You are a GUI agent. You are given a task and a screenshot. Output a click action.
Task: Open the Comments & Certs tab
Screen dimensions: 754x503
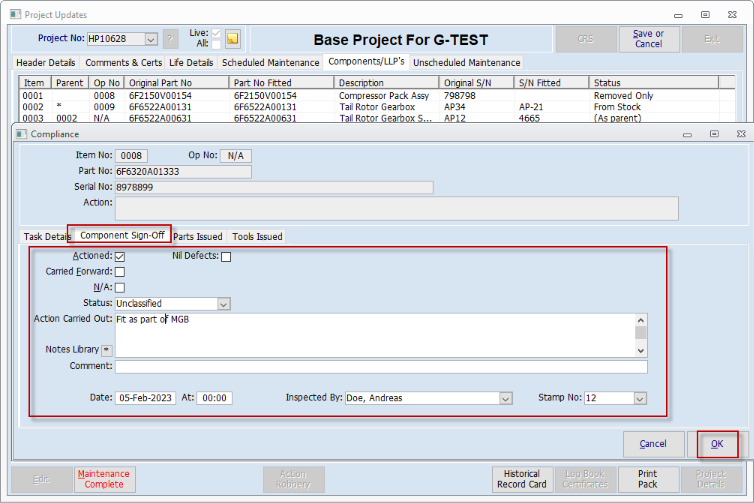124,63
